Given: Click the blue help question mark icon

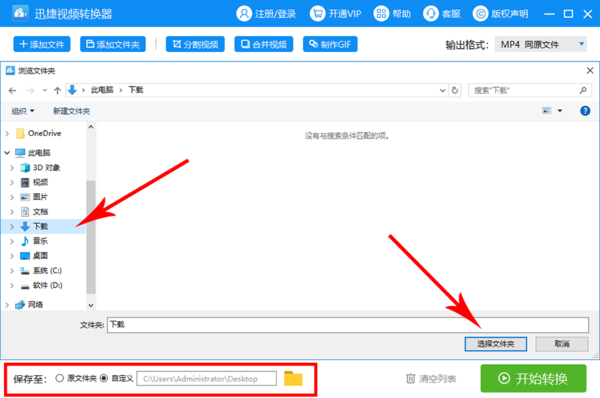Looking at the screenshot, I should [585, 111].
